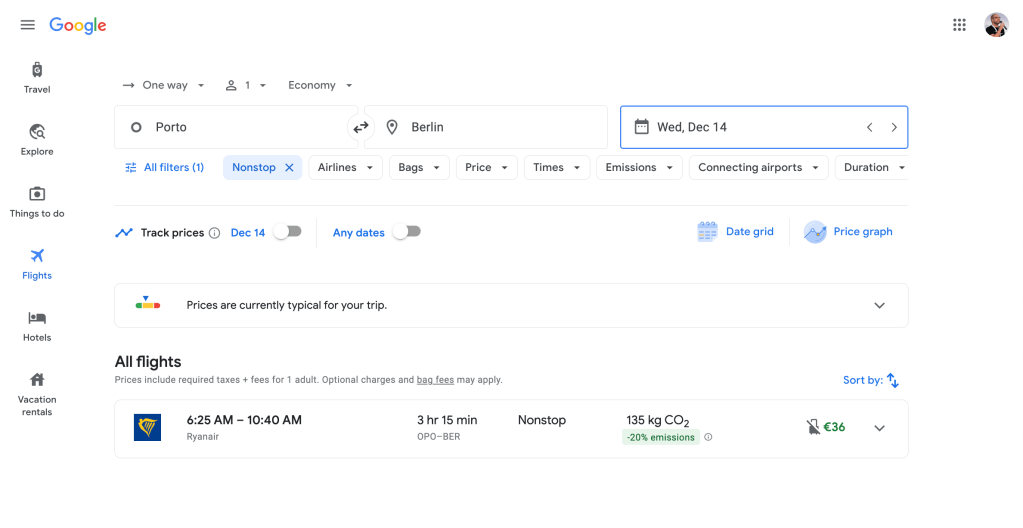
Task: Click the bag fees link
Action: pyautogui.click(x=434, y=380)
